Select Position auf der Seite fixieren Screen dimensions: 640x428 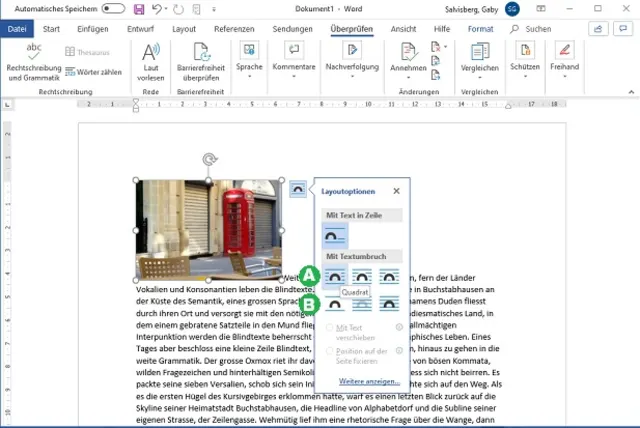pyautogui.click(x=331, y=350)
